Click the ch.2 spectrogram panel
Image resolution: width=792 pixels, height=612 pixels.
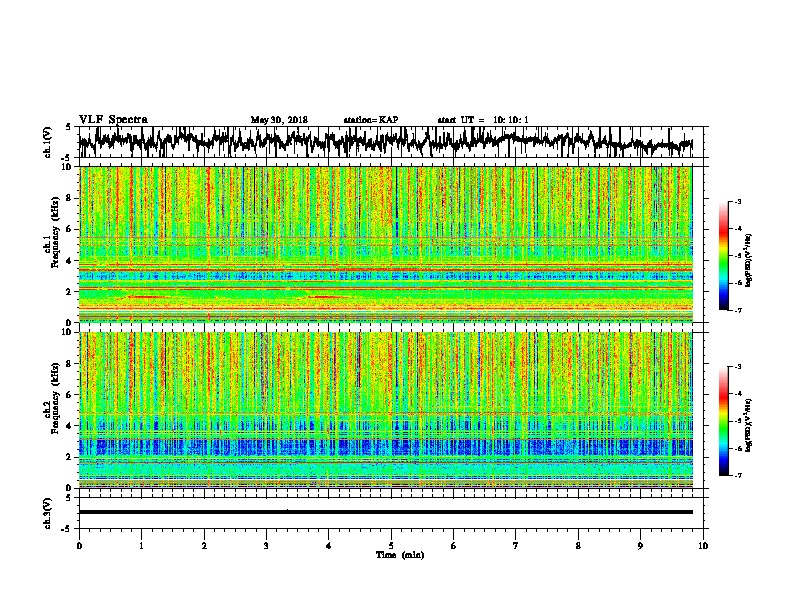(385, 410)
